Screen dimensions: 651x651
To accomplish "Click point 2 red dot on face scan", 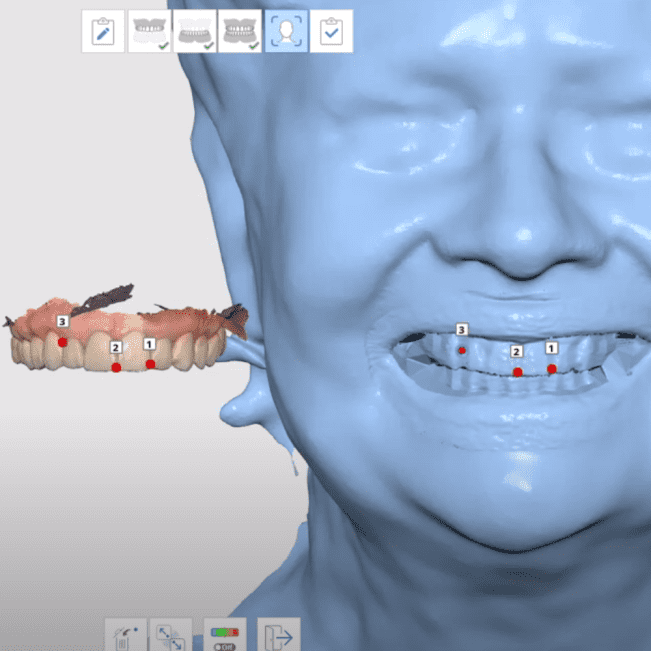I will point(517,372).
